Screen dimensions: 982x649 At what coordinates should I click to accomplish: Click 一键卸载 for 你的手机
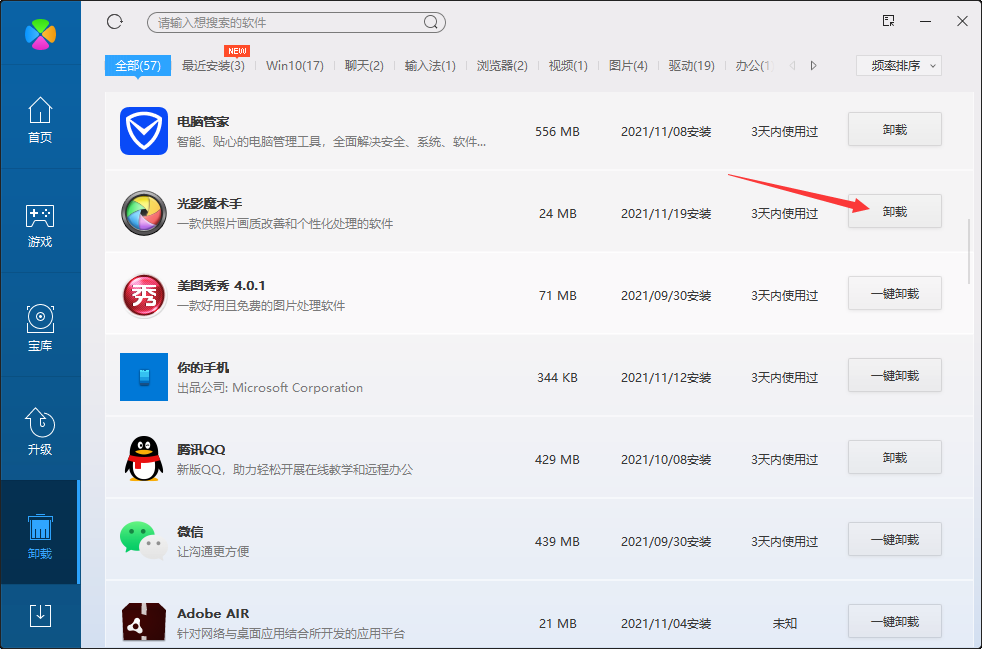tap(894, 375)
